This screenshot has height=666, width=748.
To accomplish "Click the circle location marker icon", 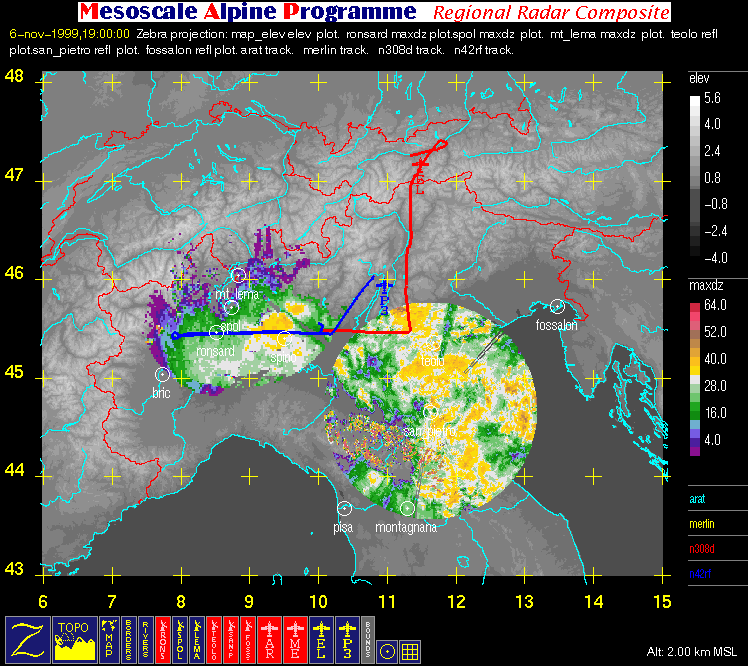I will (x=387, y=651).
